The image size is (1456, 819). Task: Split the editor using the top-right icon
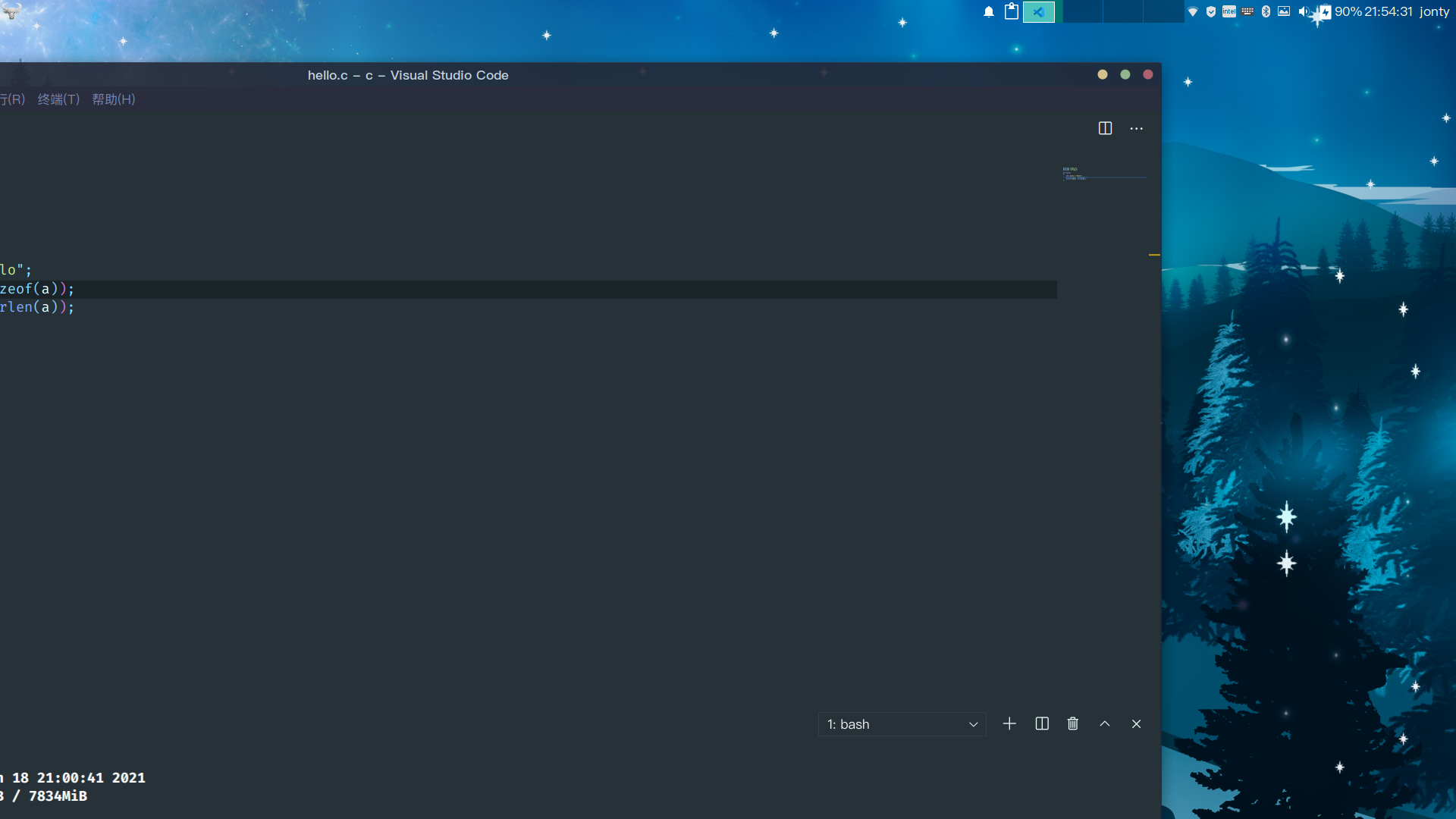coord(1105,127)
